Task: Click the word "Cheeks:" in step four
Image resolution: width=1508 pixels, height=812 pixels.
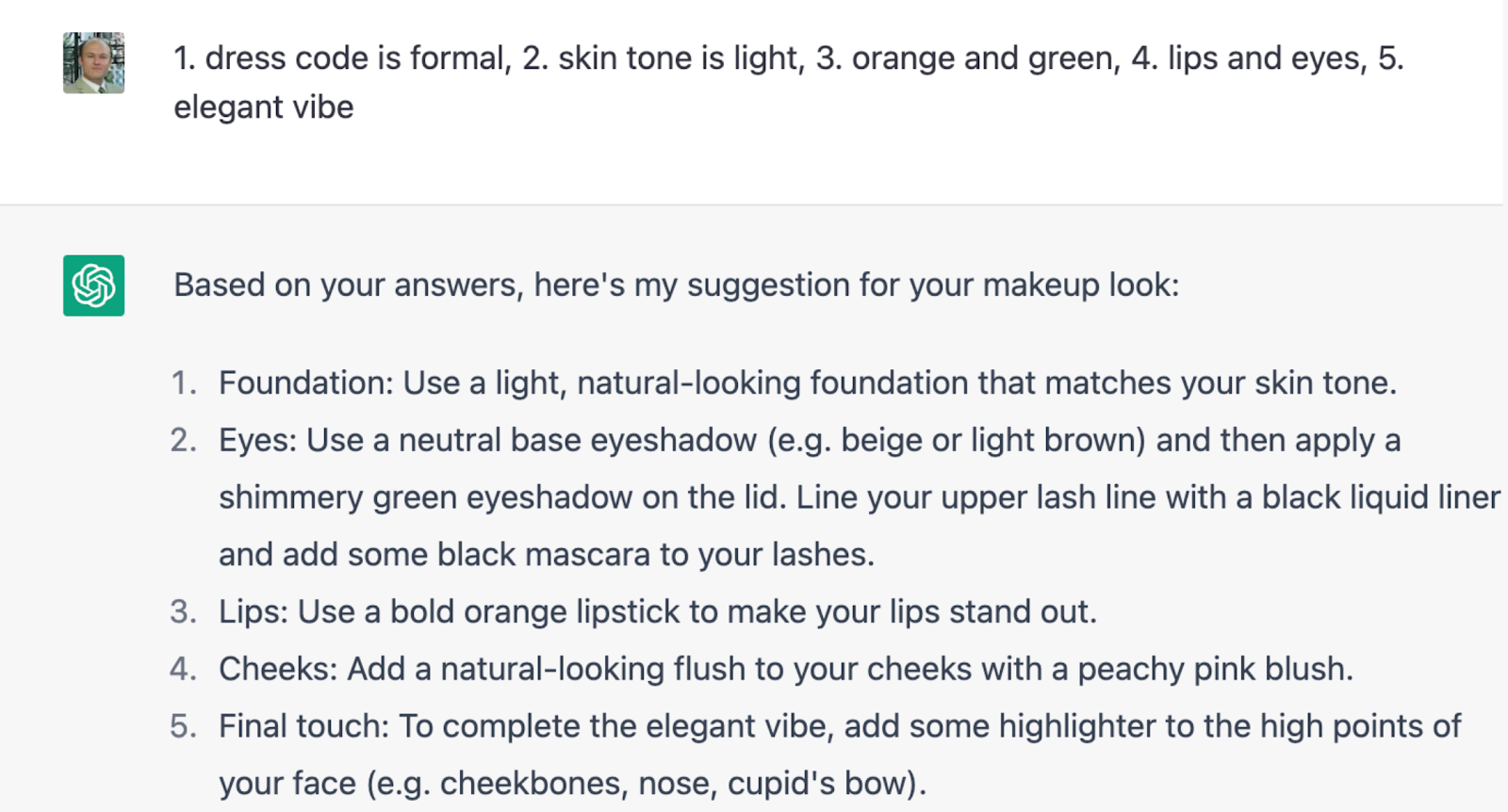Action: tap(278, 669)
